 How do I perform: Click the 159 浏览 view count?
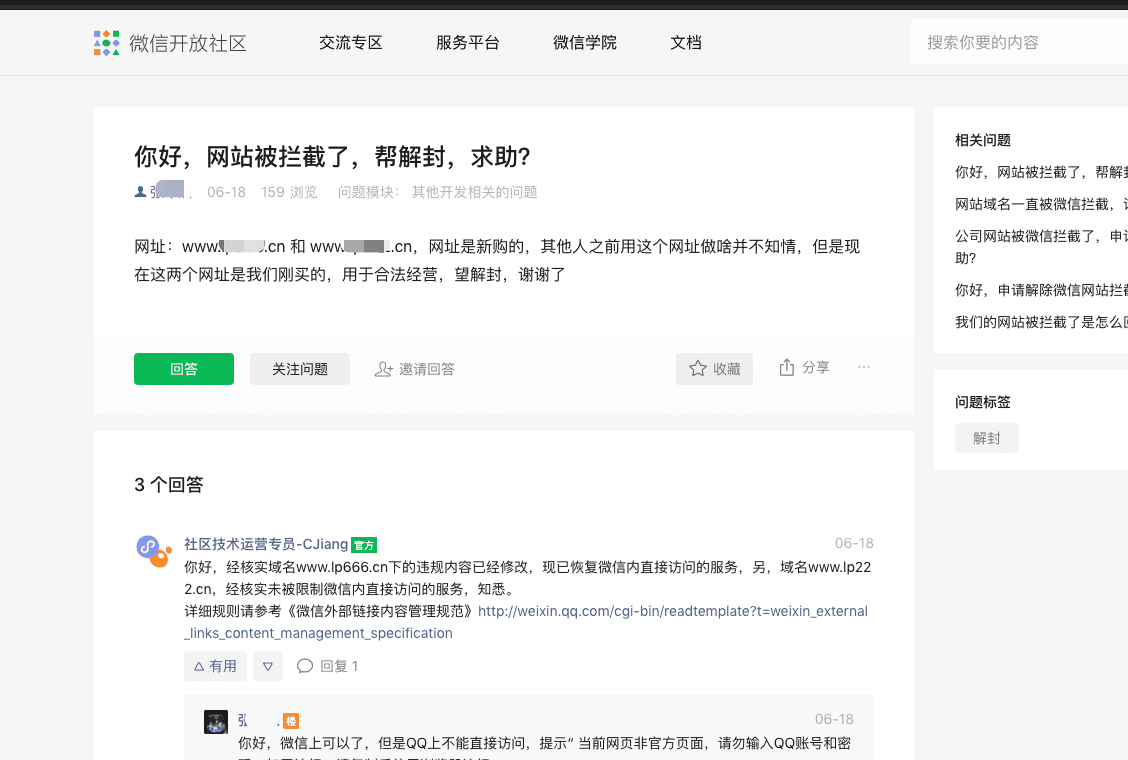click(x=288, y=192)
